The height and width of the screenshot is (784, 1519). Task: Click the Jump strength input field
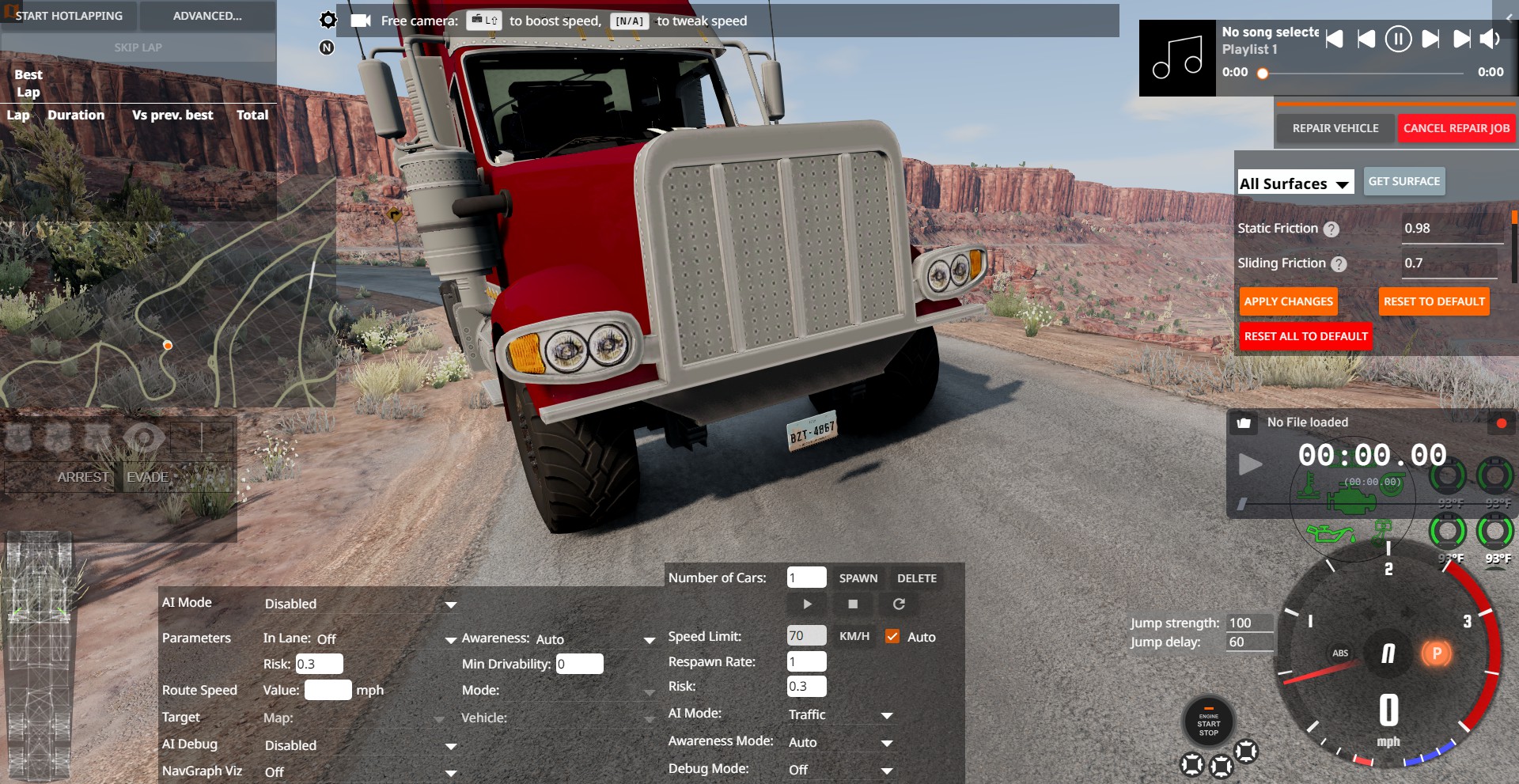point(1250,623)
